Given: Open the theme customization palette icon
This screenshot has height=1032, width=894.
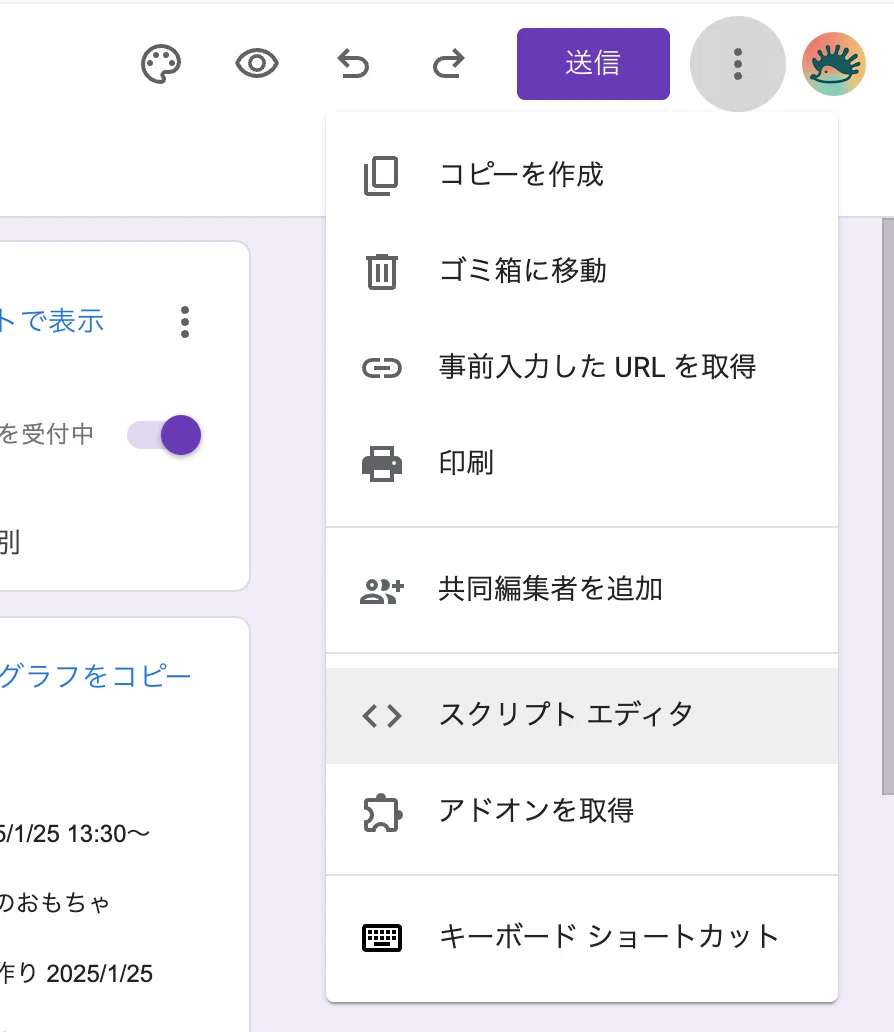Looking at the screenshot, I should pos(161,64).
